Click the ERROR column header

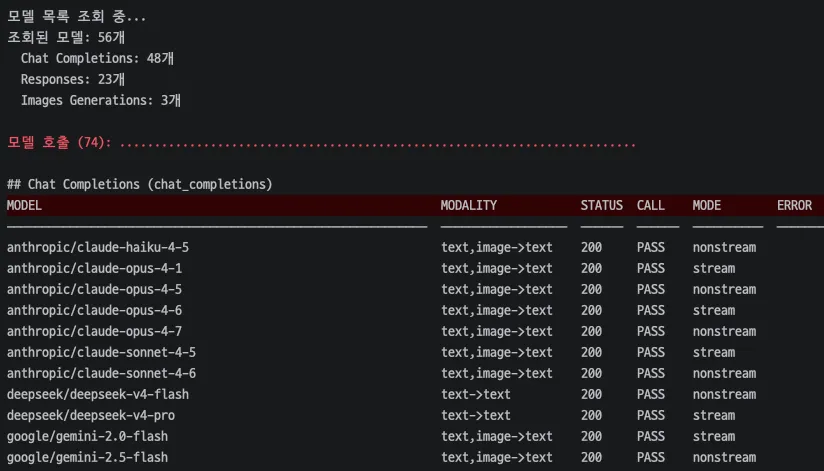pos(795,205)
